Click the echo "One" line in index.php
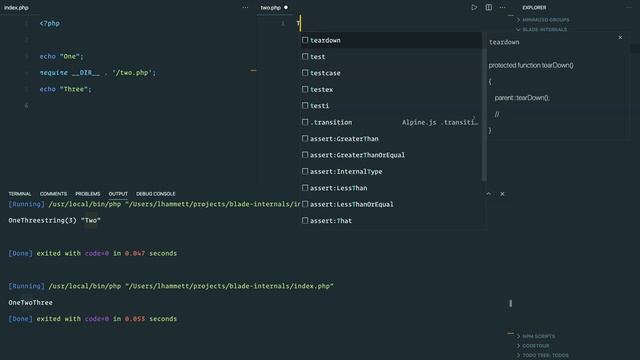Viewport: 640px width, 360px height. point(61,56)
